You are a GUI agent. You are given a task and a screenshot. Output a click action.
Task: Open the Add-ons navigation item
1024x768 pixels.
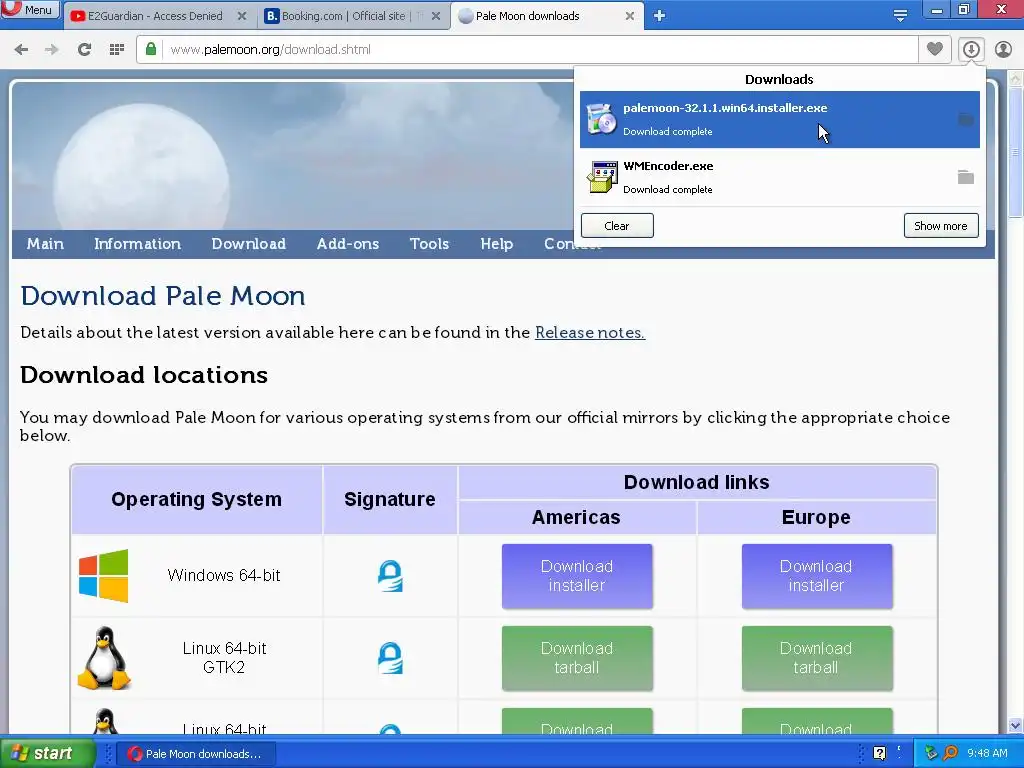point(348,244)
